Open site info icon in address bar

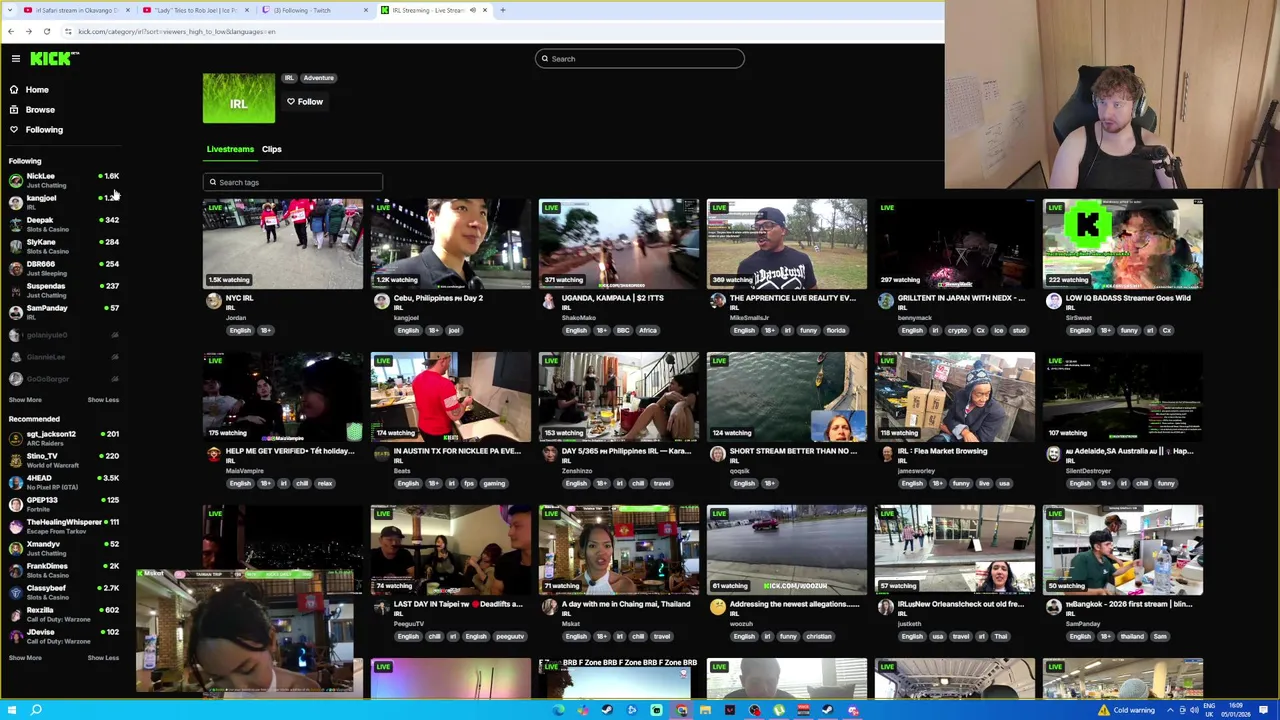(68, 32)
